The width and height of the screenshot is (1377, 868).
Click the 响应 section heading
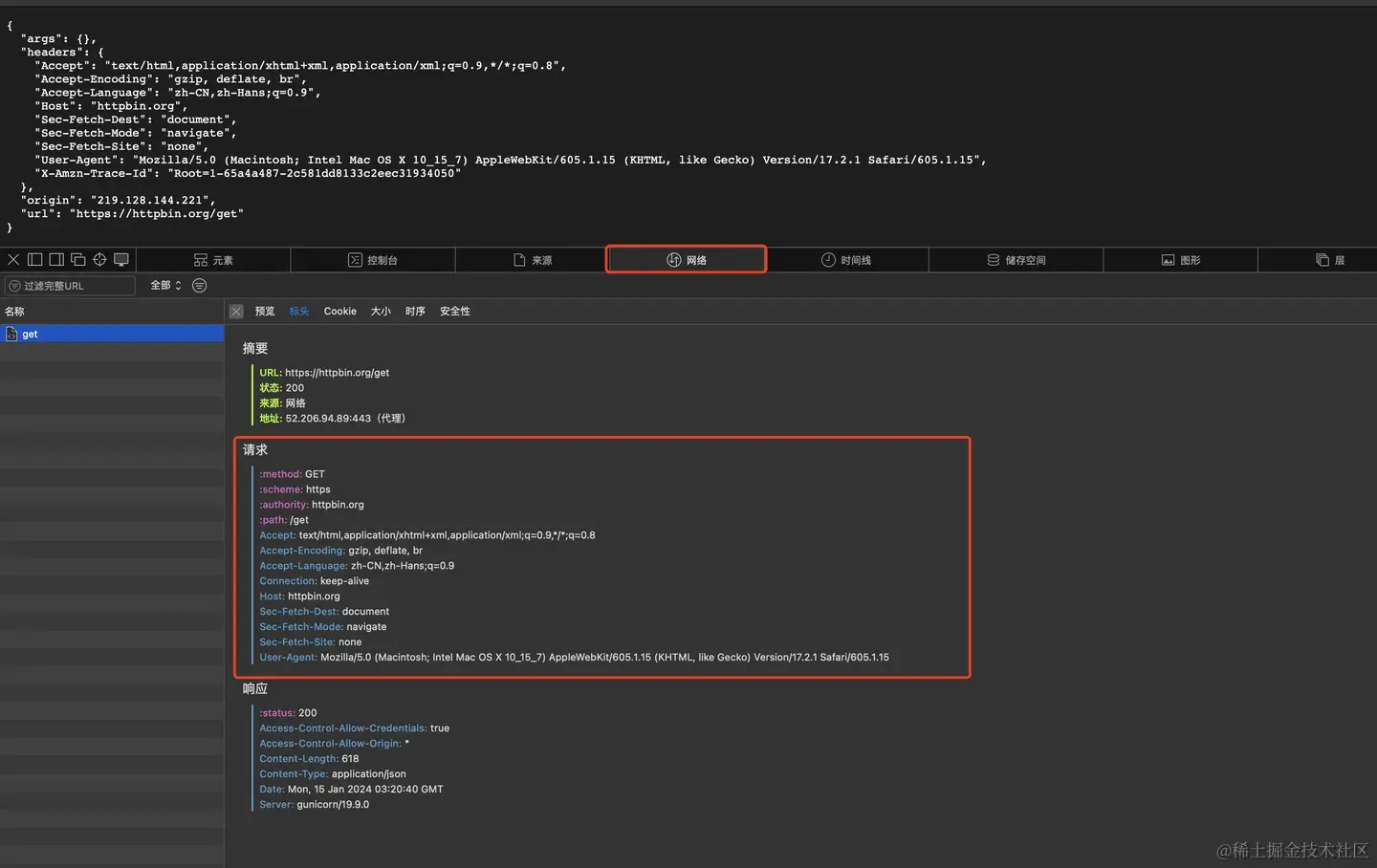(255, 689)
